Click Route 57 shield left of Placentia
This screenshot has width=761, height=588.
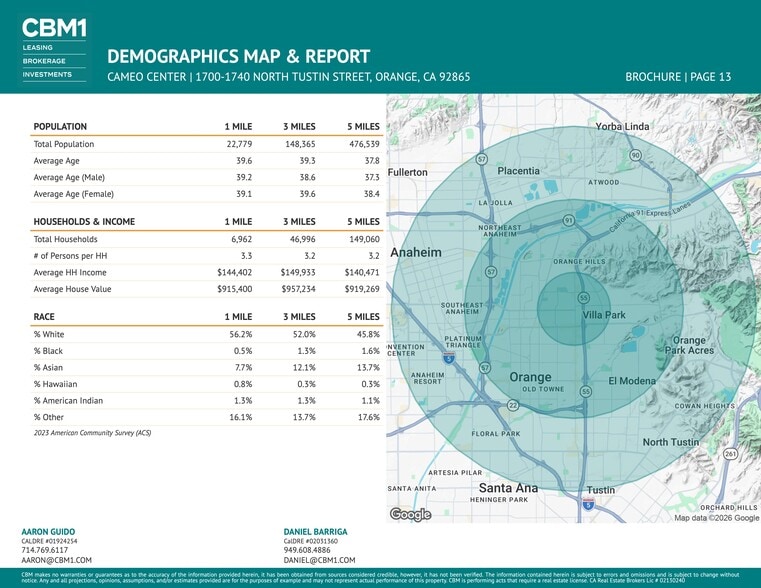click(x=481, y=159)
